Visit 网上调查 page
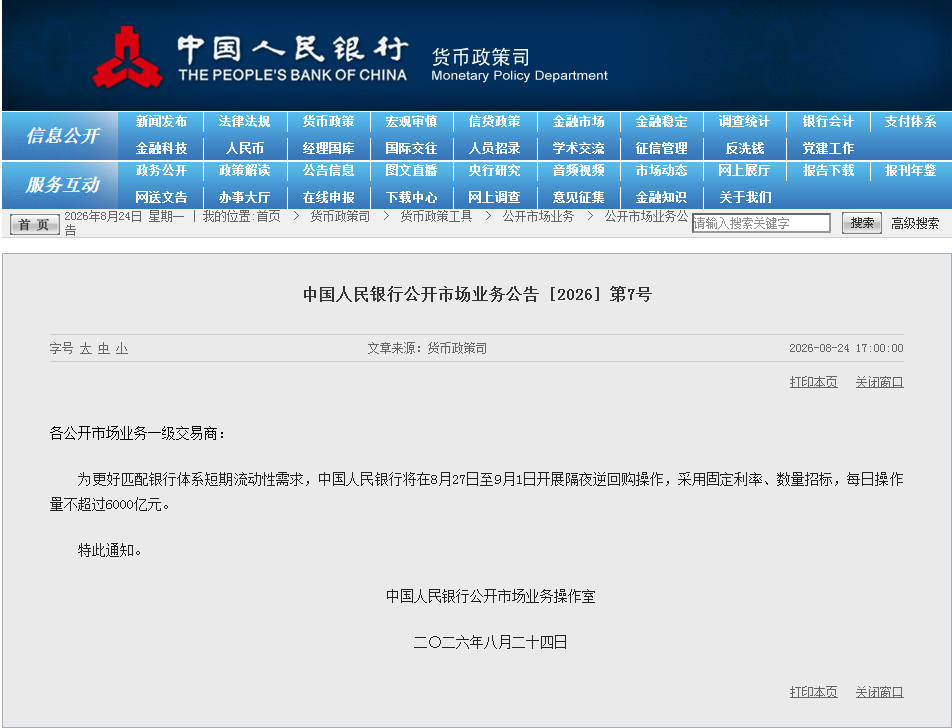952x728 pixels. [494, 197]
